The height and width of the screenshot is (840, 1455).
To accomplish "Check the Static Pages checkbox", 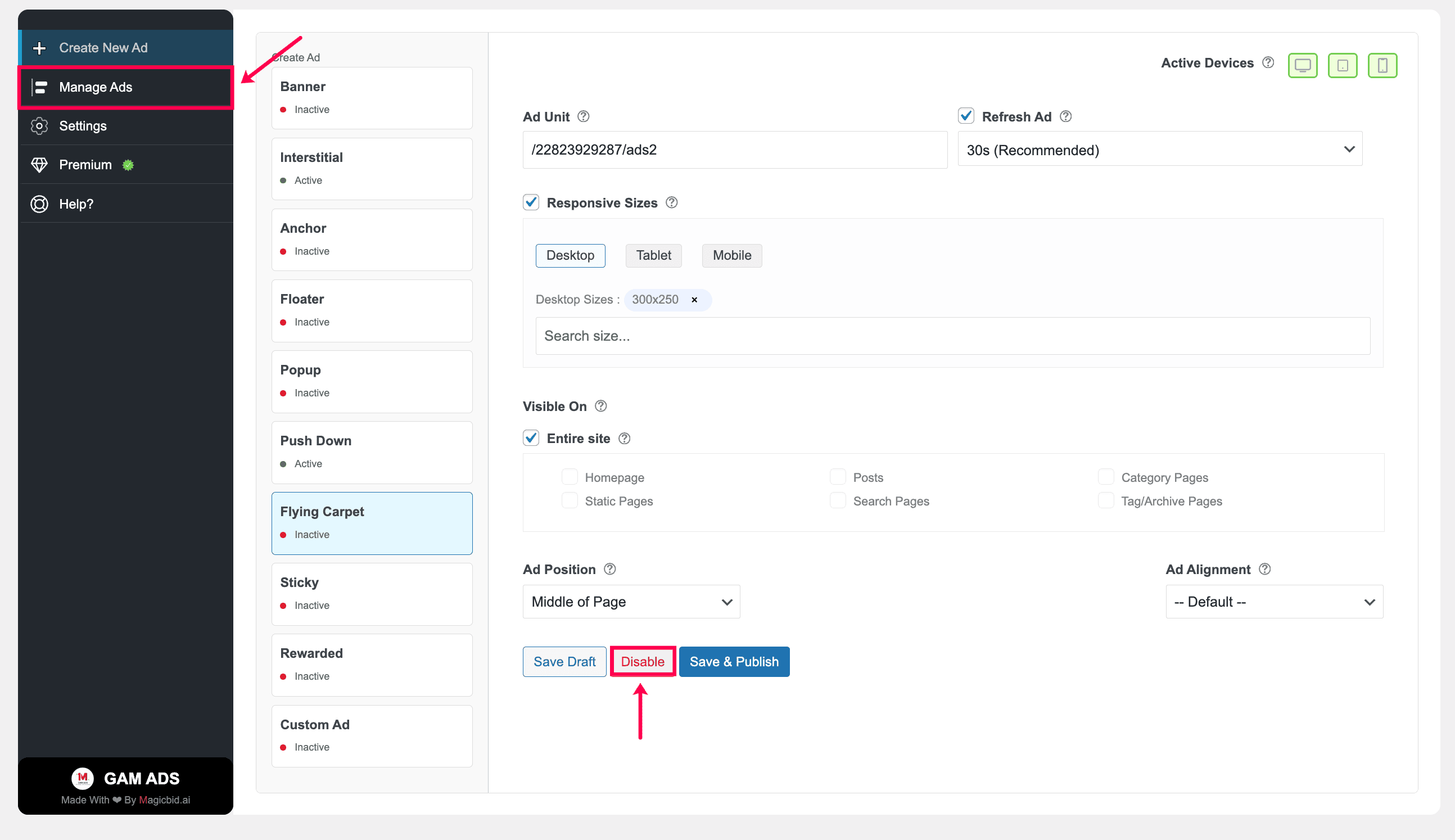I will tap(570, 501).
